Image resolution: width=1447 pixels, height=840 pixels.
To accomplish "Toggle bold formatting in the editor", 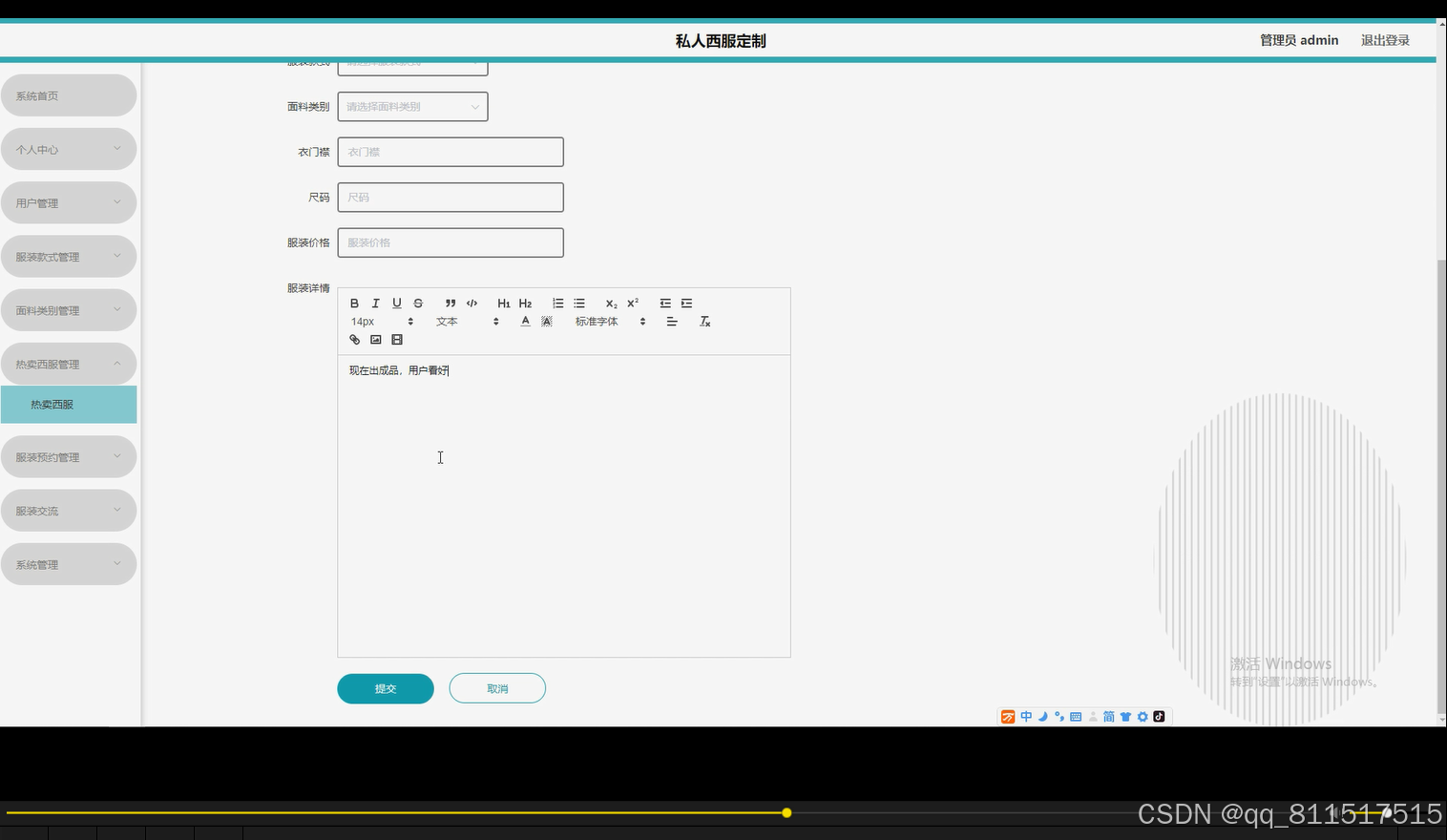I will (354, 304).
